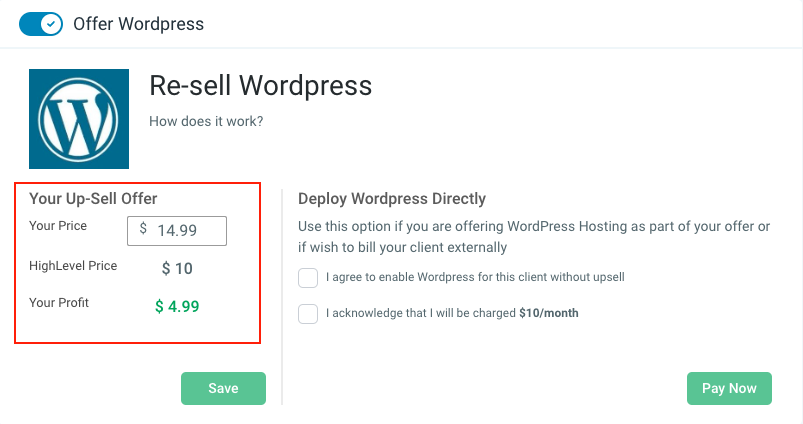The width and height of the screenshot is (803, 424).
Task: Click the Save button
Action: 223,388
